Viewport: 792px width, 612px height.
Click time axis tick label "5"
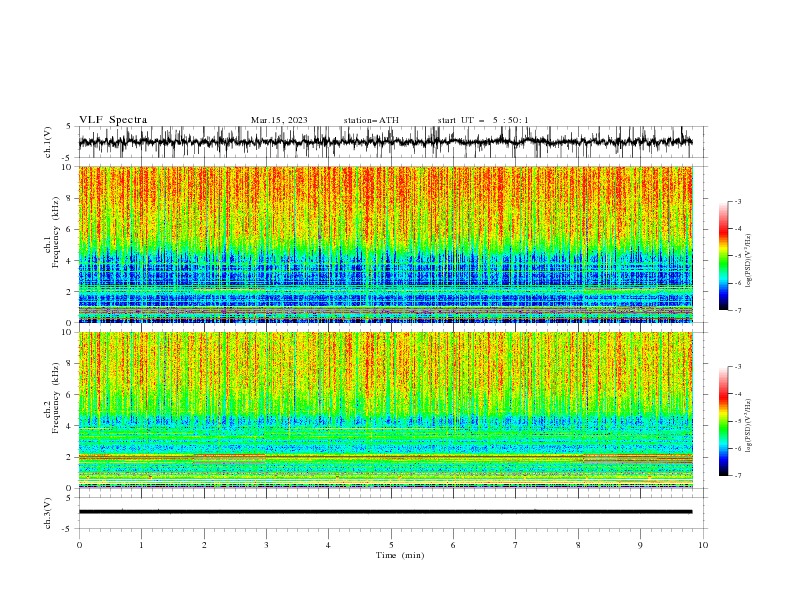[x=391, y=545]
